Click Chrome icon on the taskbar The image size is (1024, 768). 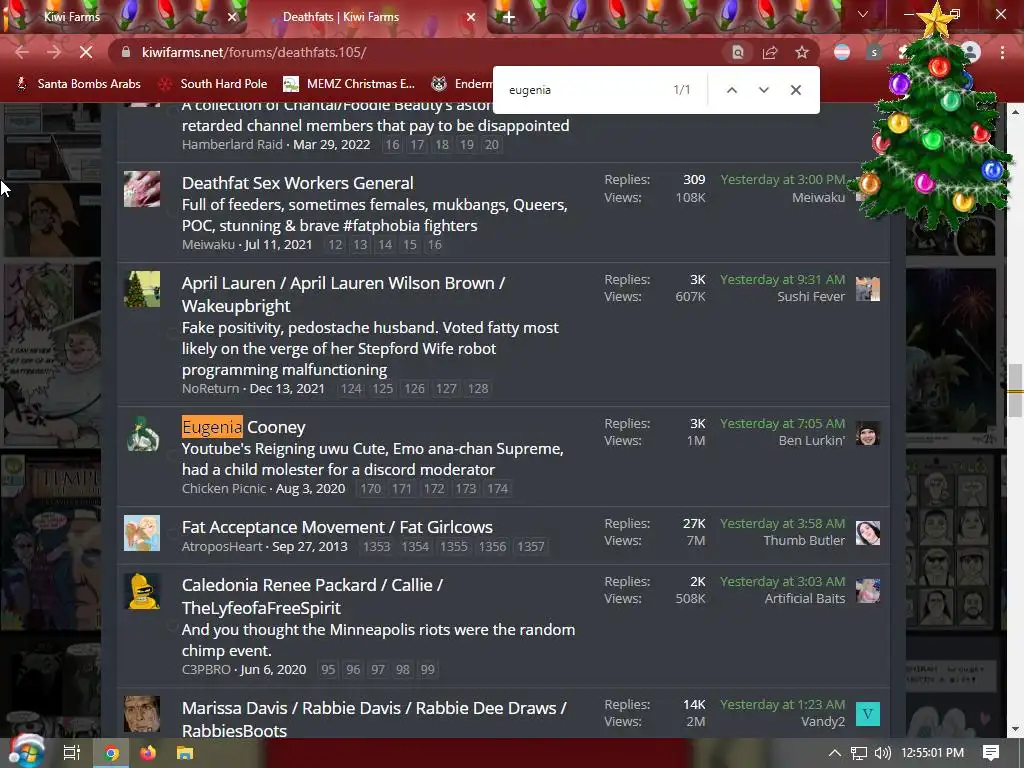[x=111, y=753]
